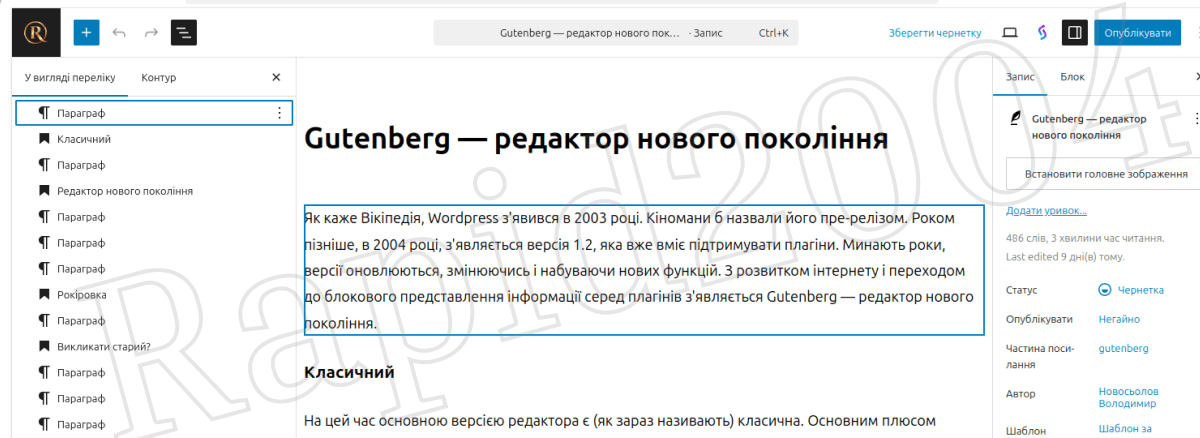The width and height of the screenshot is (1200, 438).
Task: Click the Опублікувати button
Action: (x=1137, y=32)
